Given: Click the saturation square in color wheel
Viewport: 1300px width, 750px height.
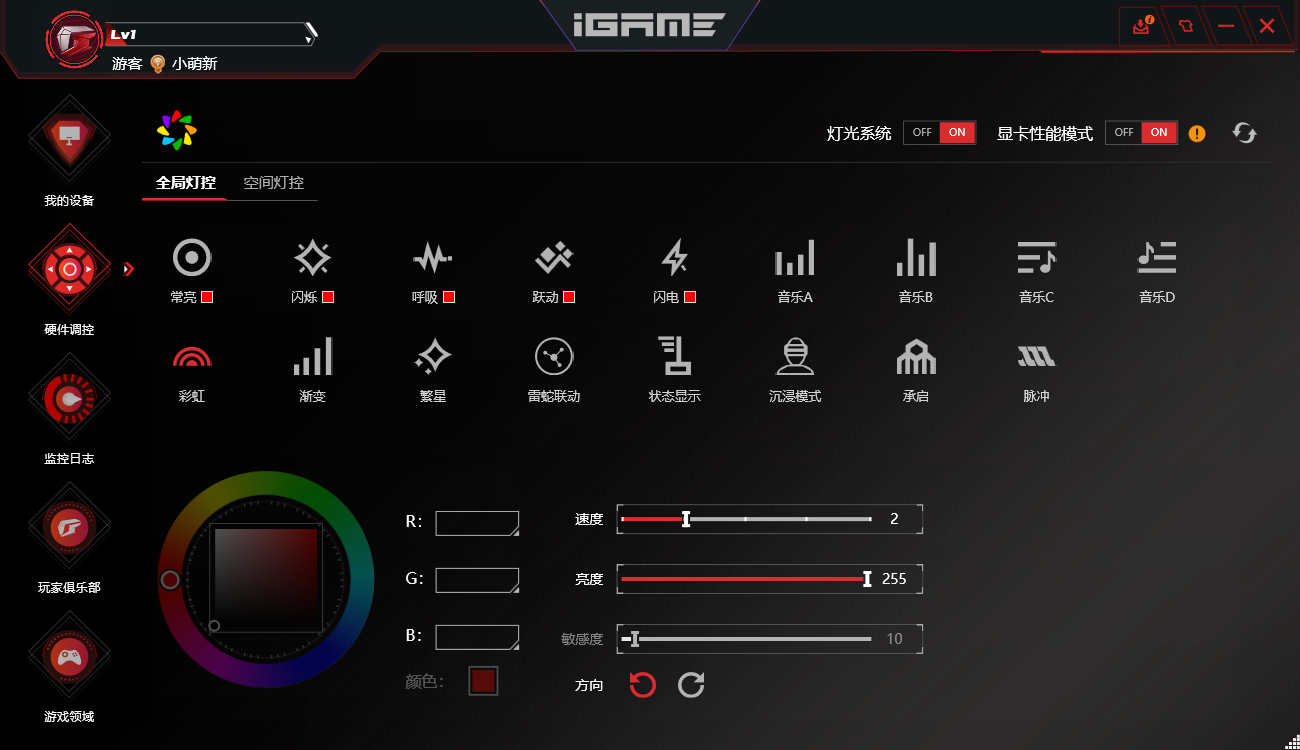Looking at the screenshot, I should [x=266, y=579].
